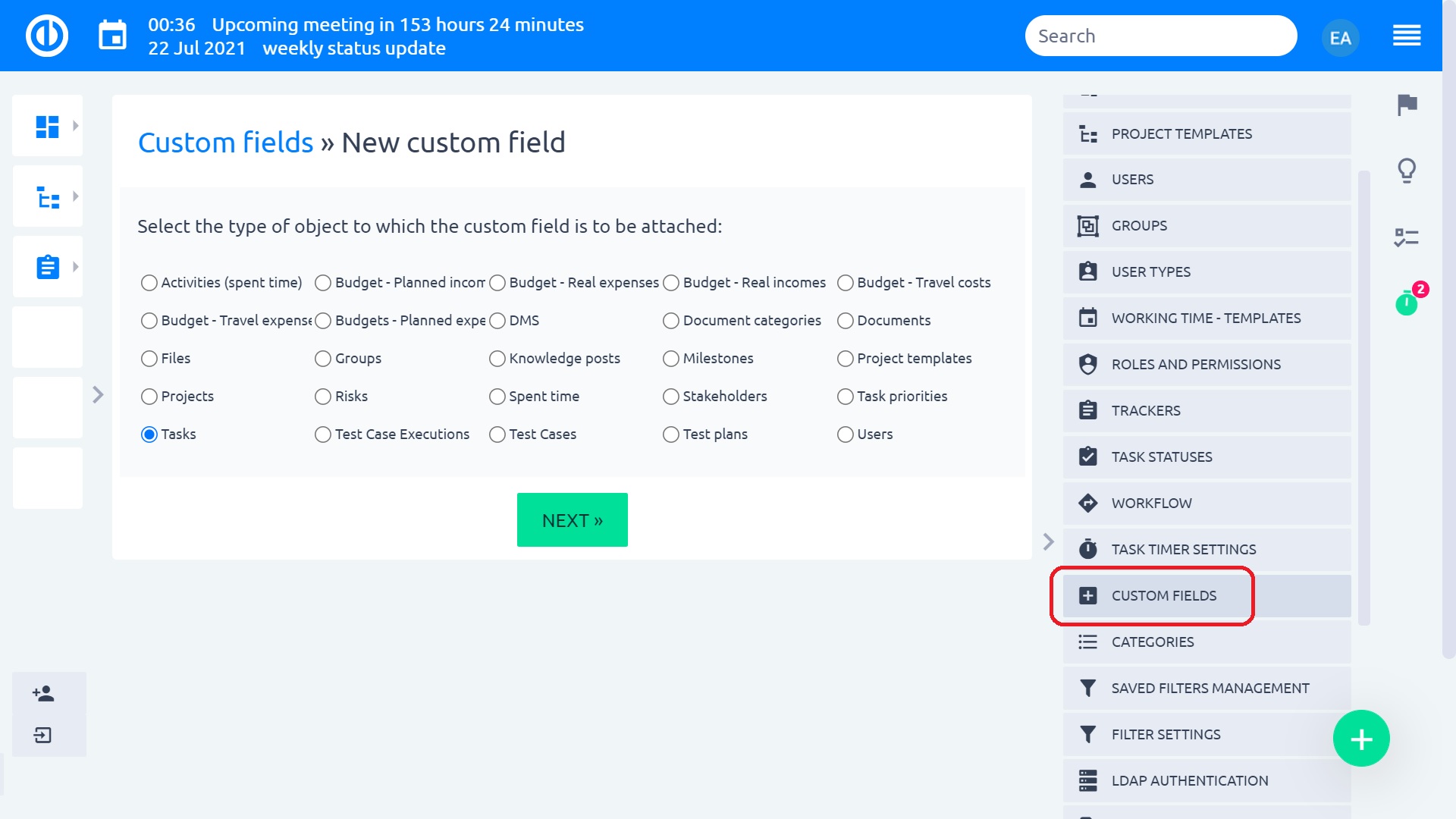Expand the left sidebar chevron
The width and height of the screenshot is (1456, 819).
pyautogui.click(x=98, y=394)
